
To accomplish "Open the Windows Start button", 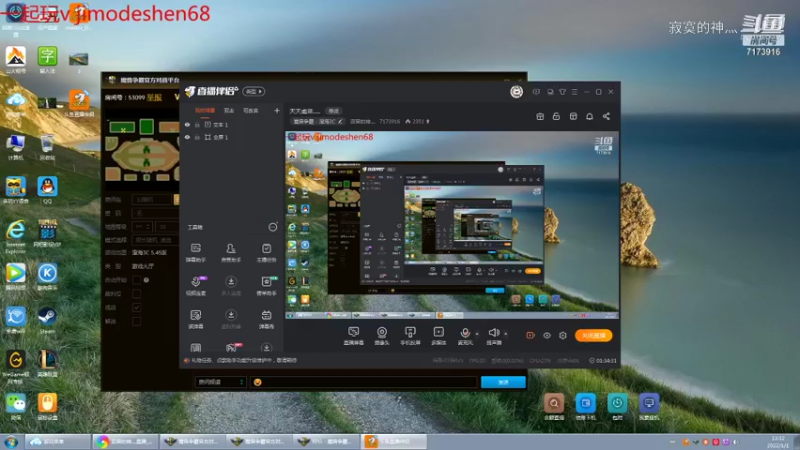I will 11,442.
